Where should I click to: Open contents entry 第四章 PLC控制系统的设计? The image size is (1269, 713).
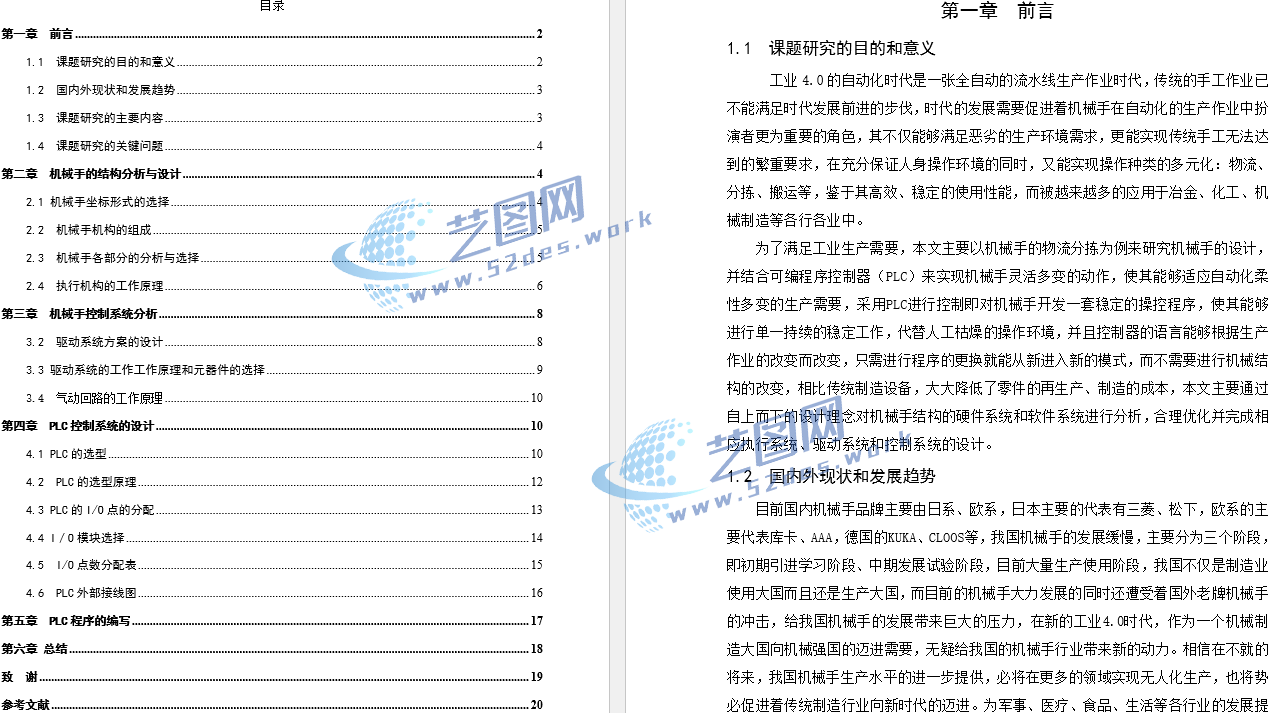point(271,426)
